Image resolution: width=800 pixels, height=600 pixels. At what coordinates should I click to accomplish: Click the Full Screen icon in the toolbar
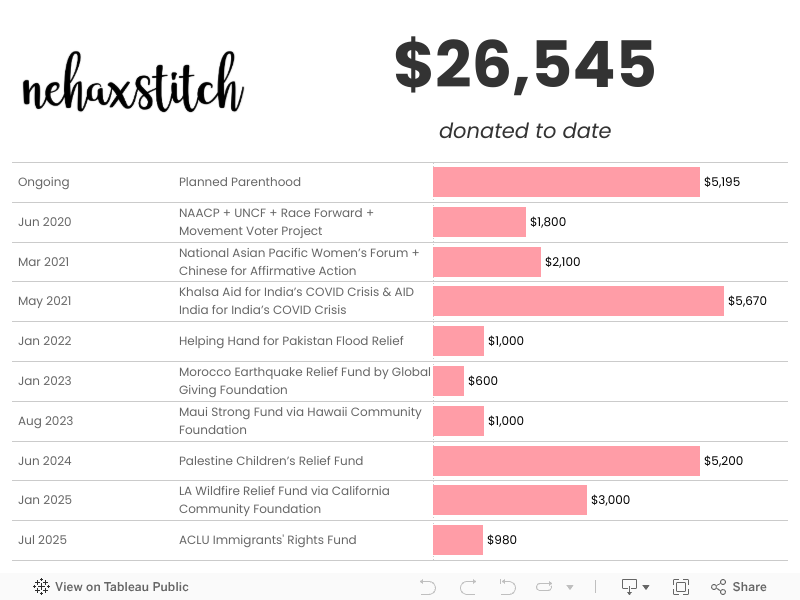(681, 587)
